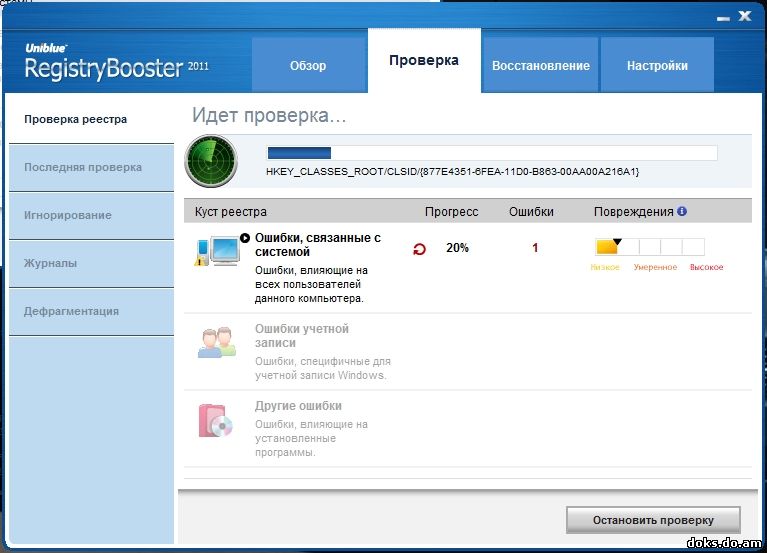Click the Куст реестра column header

(x=230, y=212)
